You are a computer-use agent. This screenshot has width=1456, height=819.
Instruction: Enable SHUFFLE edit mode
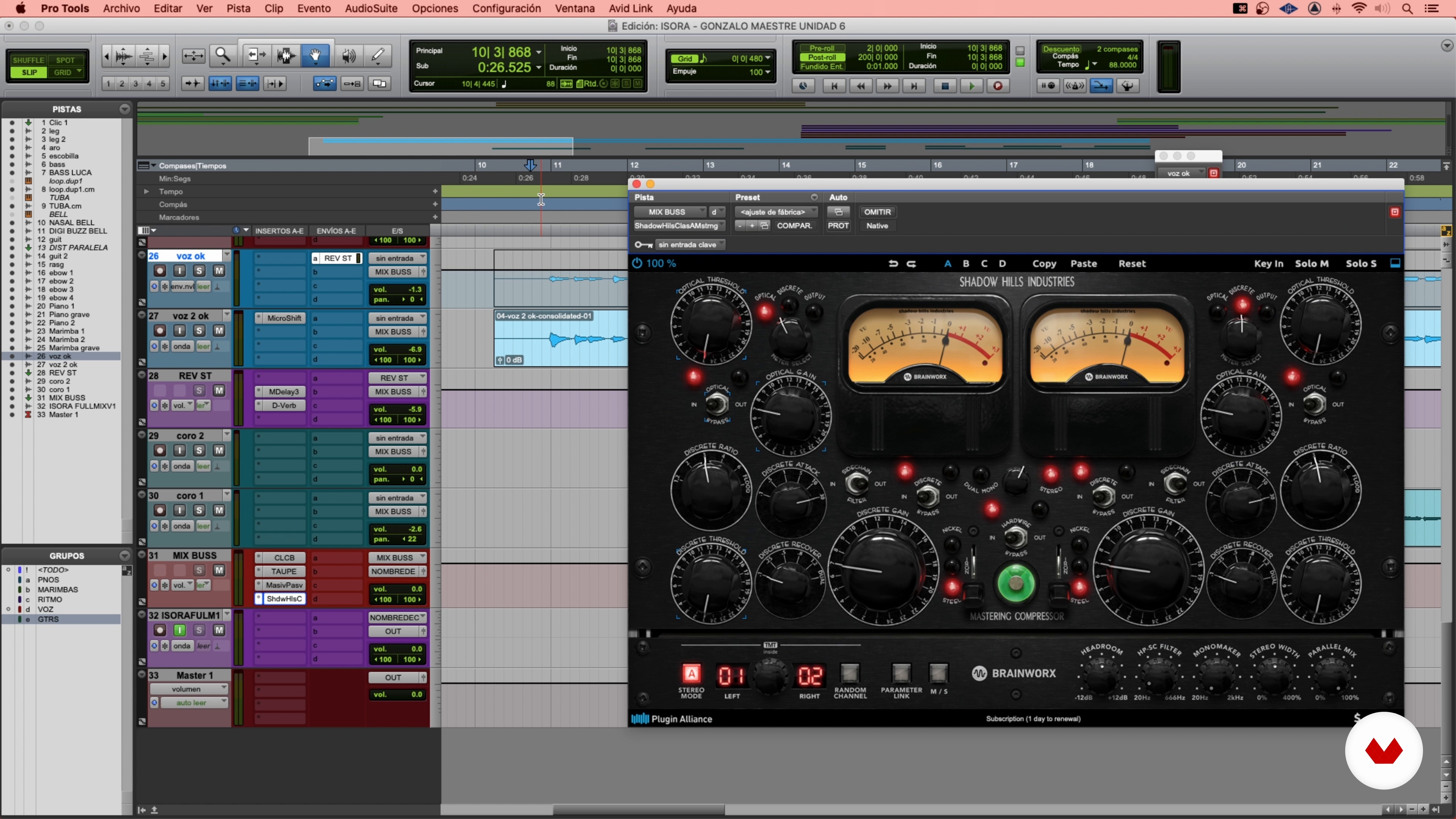(x=28, y=60)
